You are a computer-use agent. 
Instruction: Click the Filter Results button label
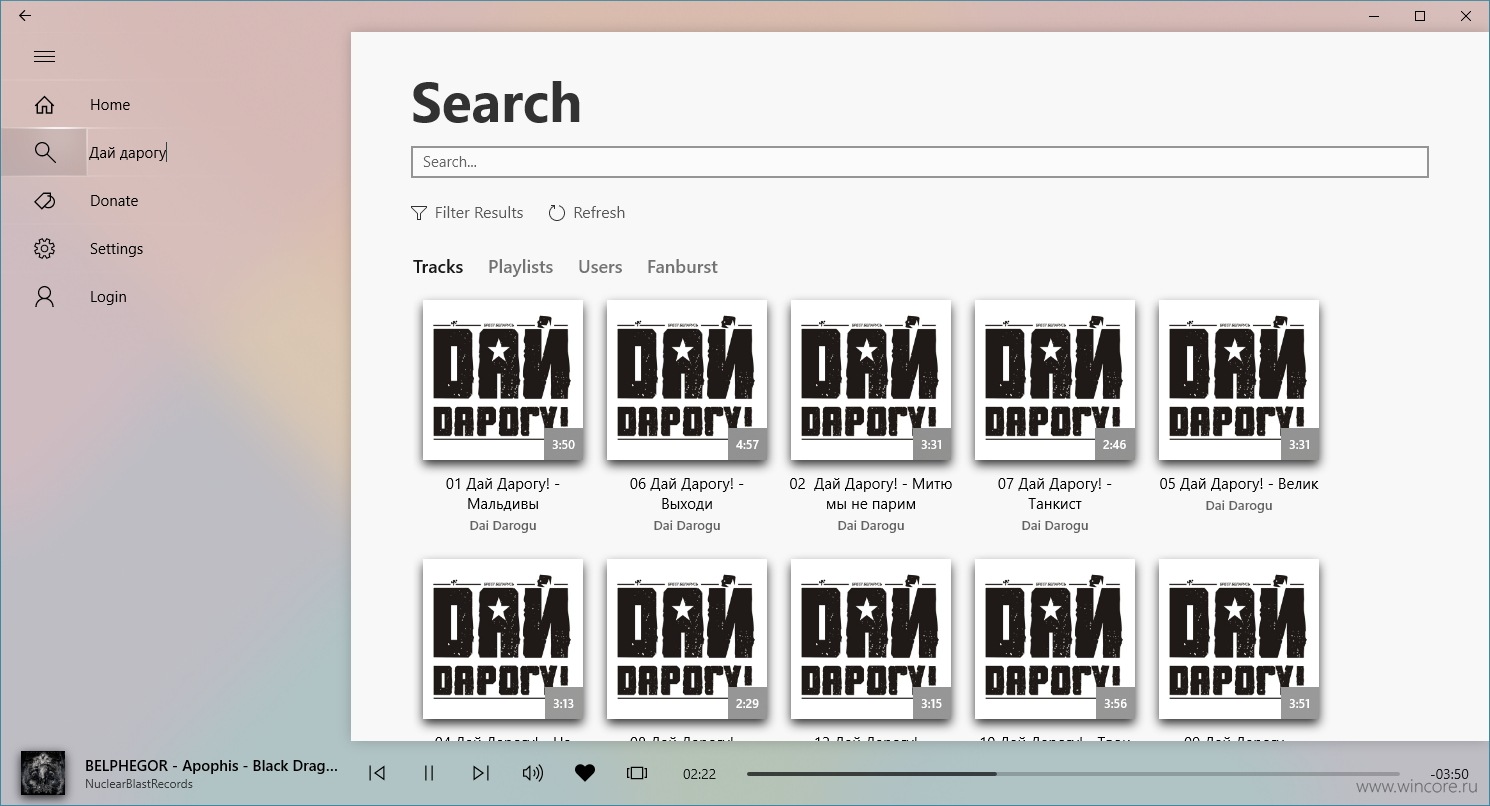click(x=479, y=213)
